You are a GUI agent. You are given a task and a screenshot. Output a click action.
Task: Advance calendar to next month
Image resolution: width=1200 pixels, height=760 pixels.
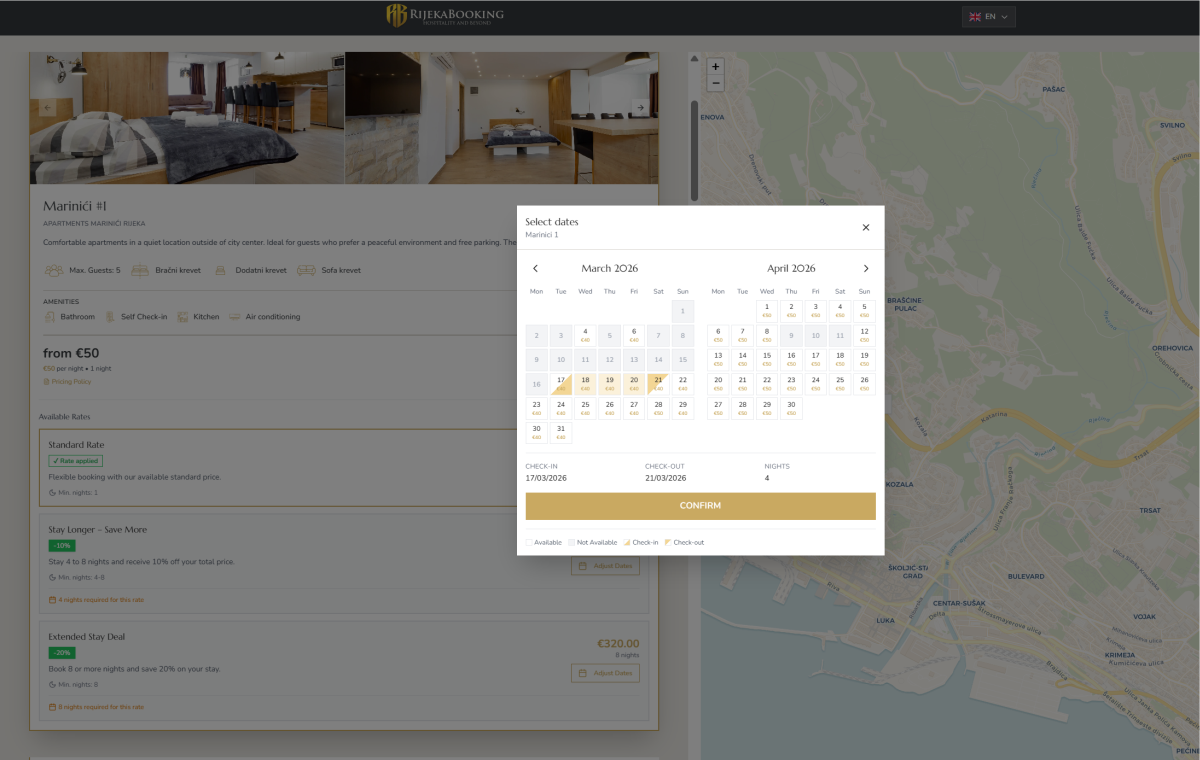coord(866,269)
